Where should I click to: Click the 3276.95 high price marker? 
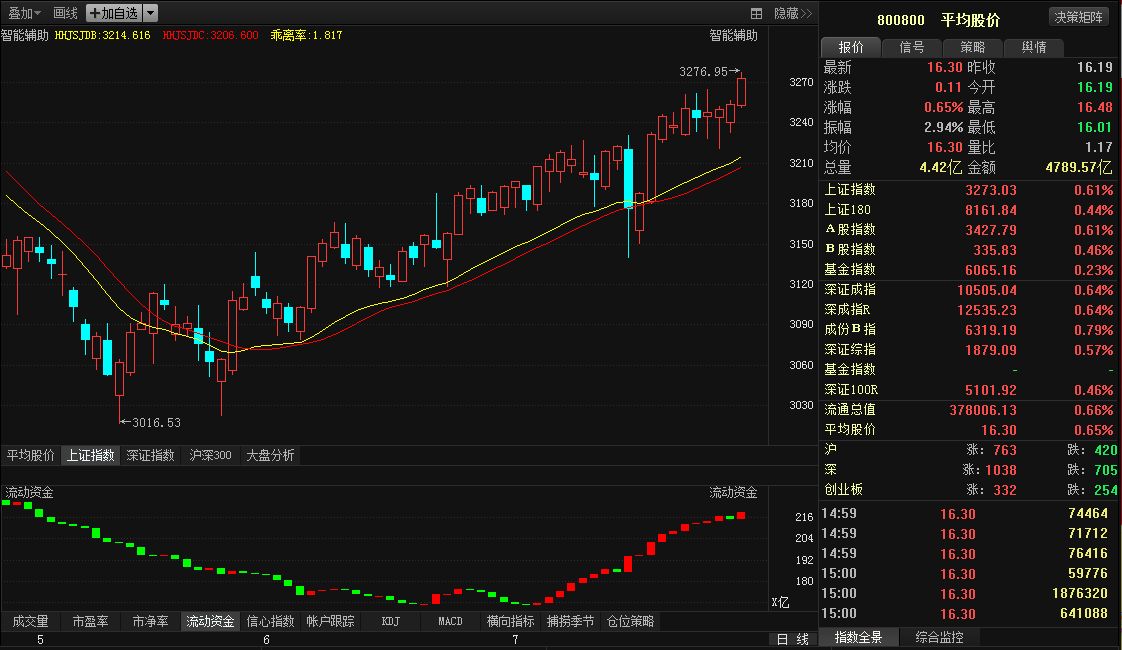pos(703,72)
